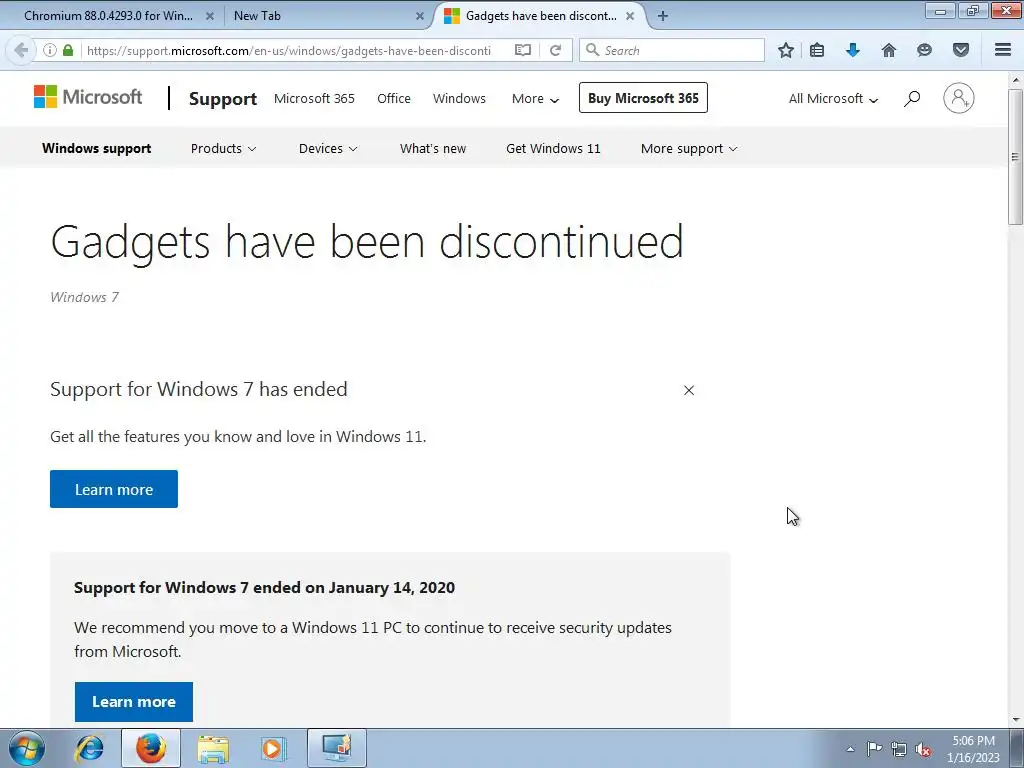The width and height of the screenshot is (1024, 768).
Task: Click the network tray icon
Action: pos(899,750)
